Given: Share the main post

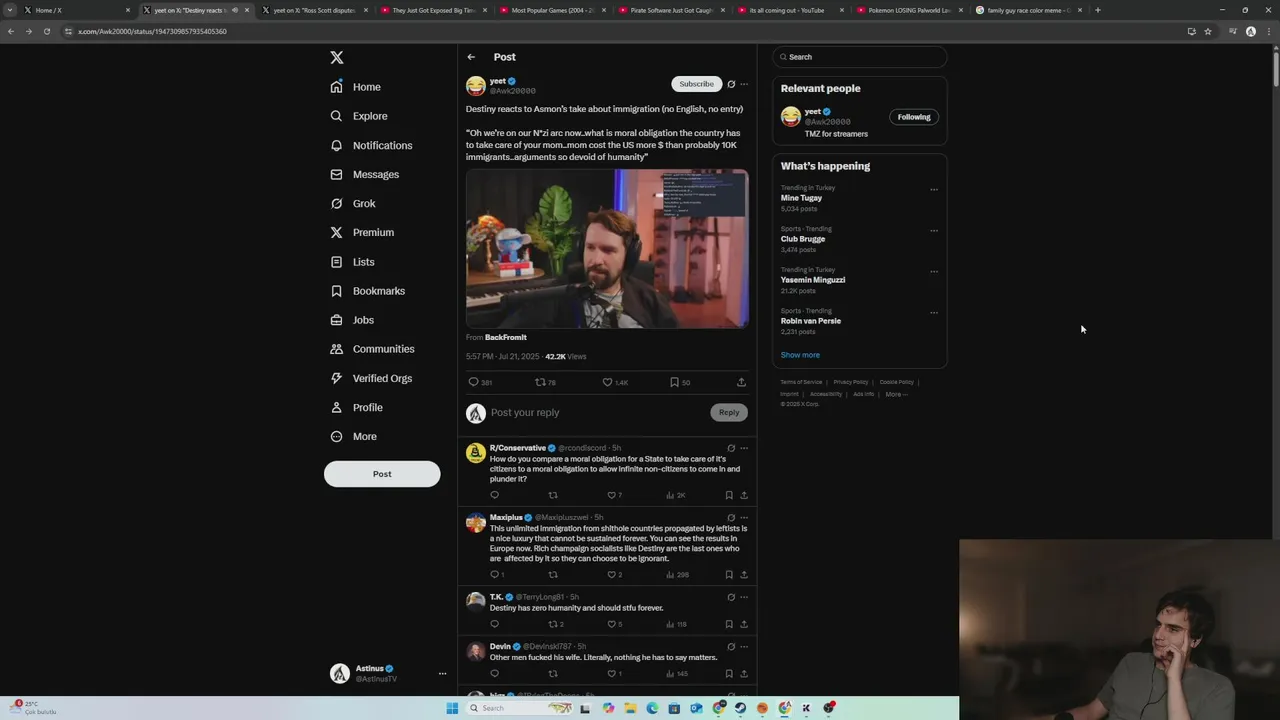Looking at the screenshot, I should tap(741, 382).
